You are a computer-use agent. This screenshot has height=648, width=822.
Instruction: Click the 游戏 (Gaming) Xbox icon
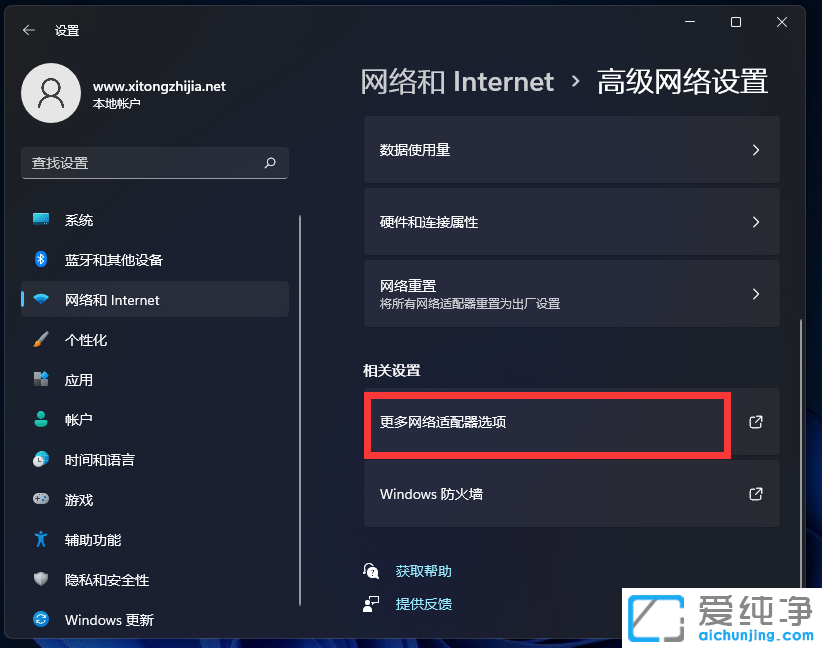point(40,499)
